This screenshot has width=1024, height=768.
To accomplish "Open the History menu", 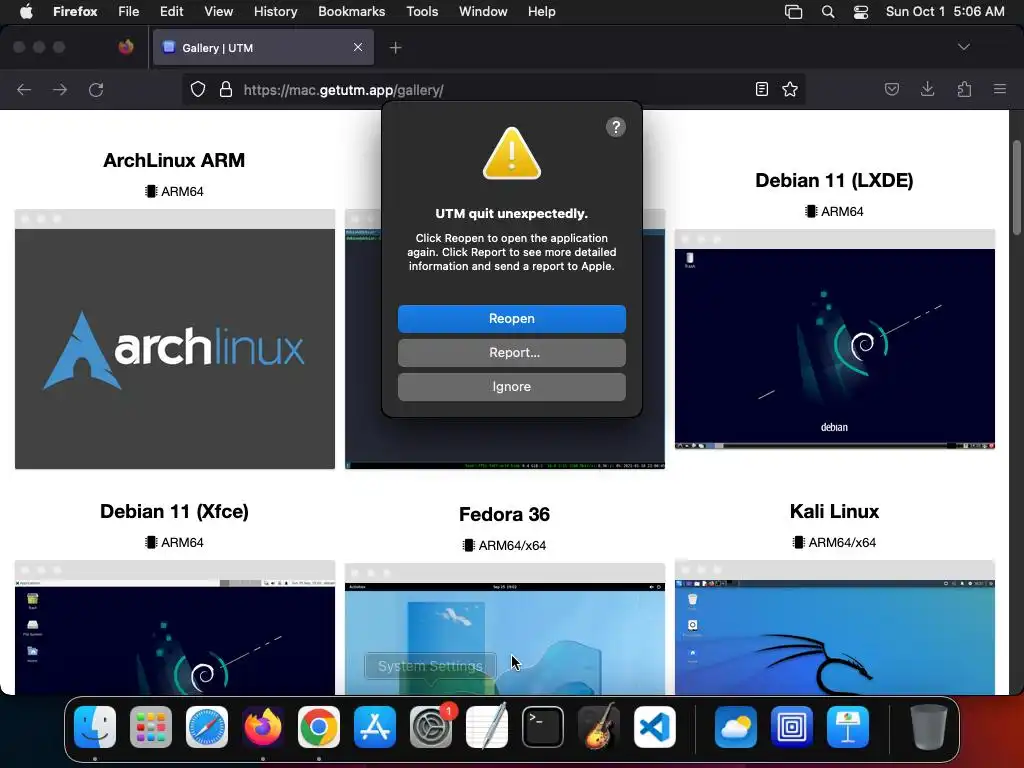I will pyautogui.click(x=275, y=12).
